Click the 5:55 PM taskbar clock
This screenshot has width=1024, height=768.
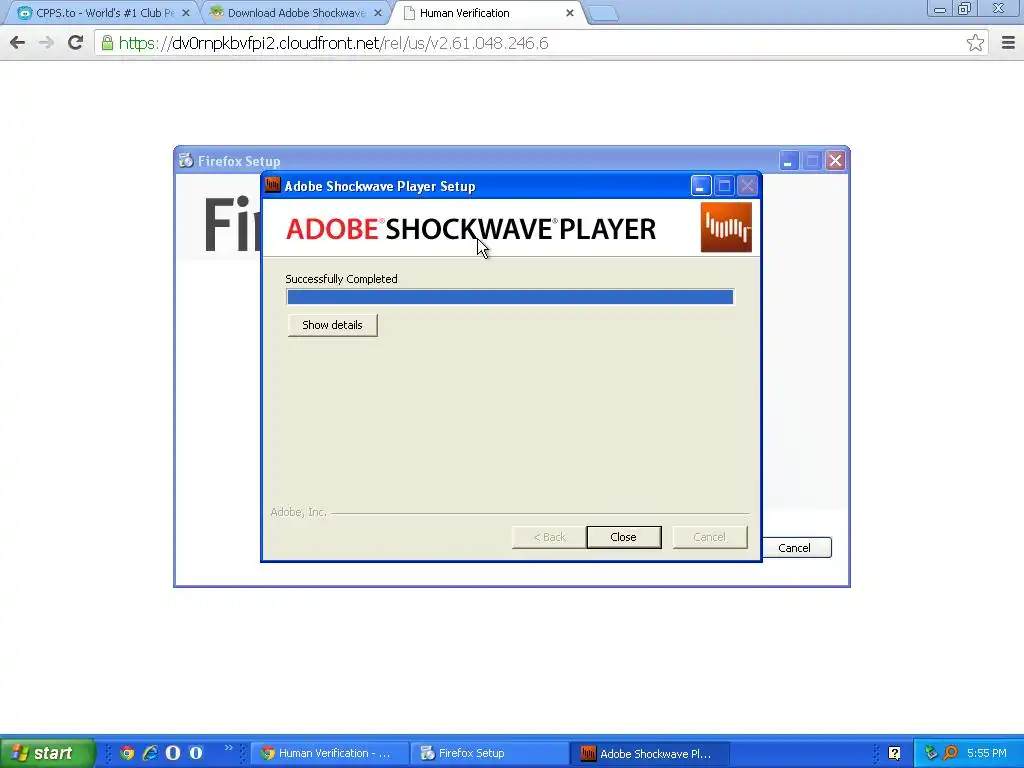987,753
